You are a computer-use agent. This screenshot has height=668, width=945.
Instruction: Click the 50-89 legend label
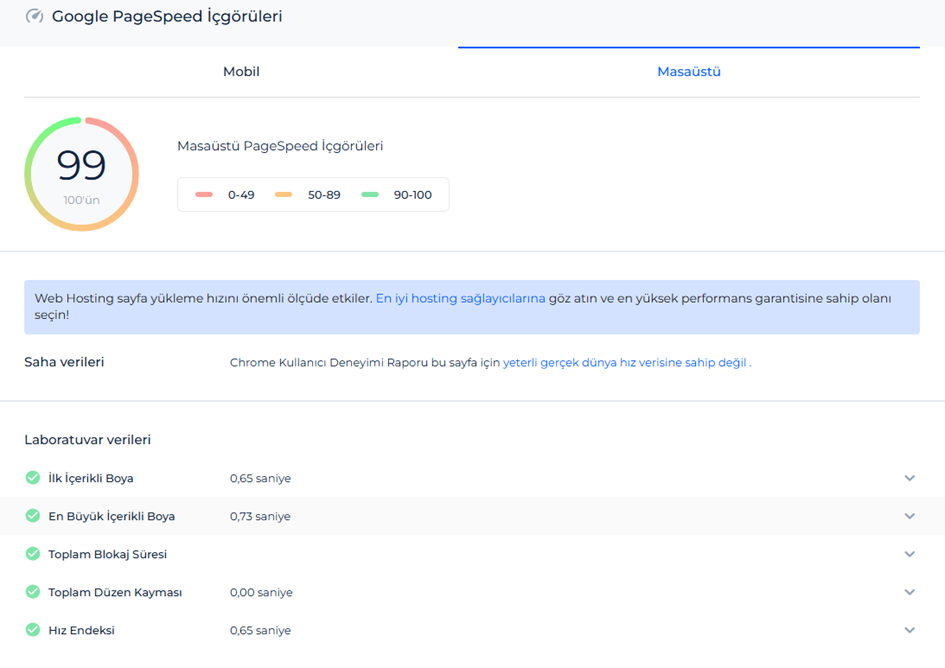324,195
